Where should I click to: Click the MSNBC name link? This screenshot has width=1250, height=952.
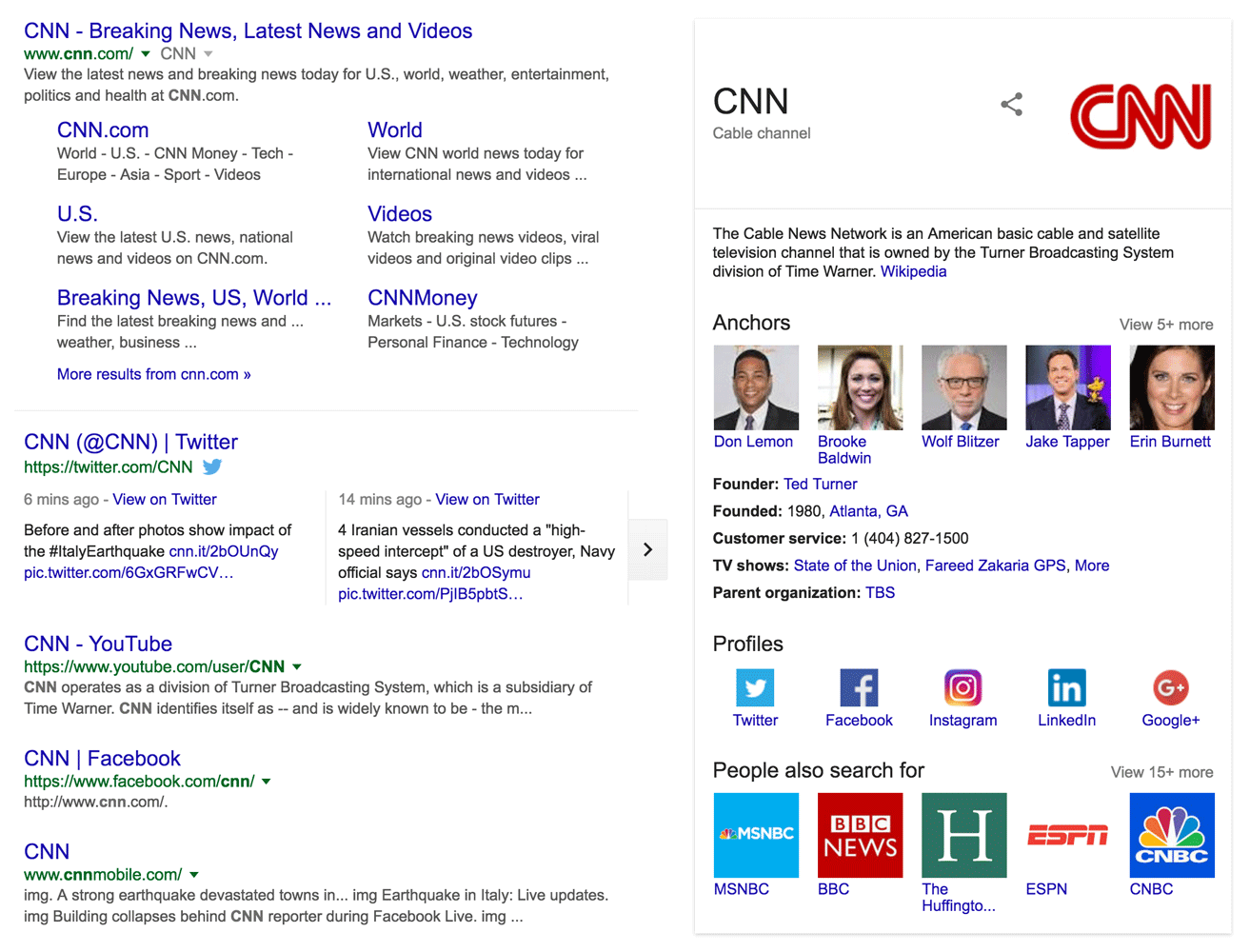[x=742, y=889]
